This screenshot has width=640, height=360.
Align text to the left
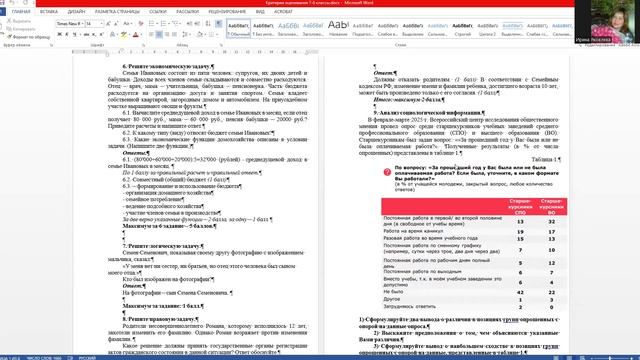tap(151, 34)
